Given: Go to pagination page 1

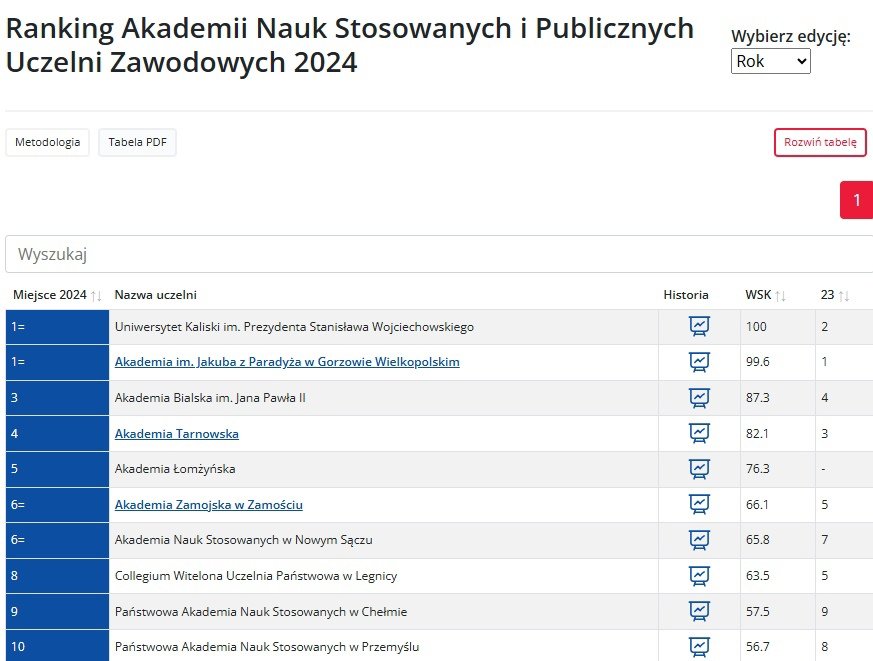Looking at the screenshot, I should coord(856,200).
